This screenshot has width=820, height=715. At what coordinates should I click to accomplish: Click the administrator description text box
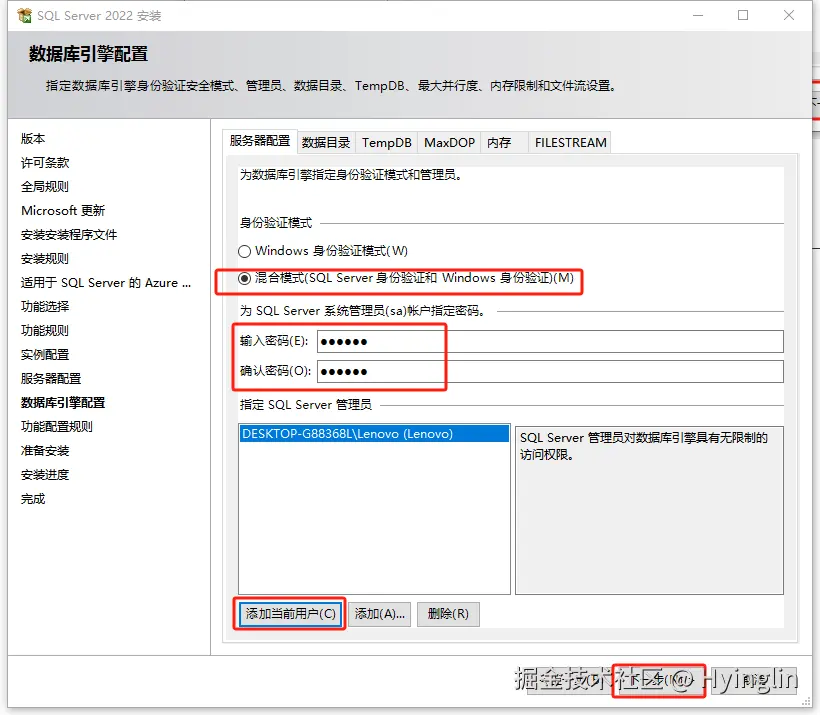click(650, 510)
